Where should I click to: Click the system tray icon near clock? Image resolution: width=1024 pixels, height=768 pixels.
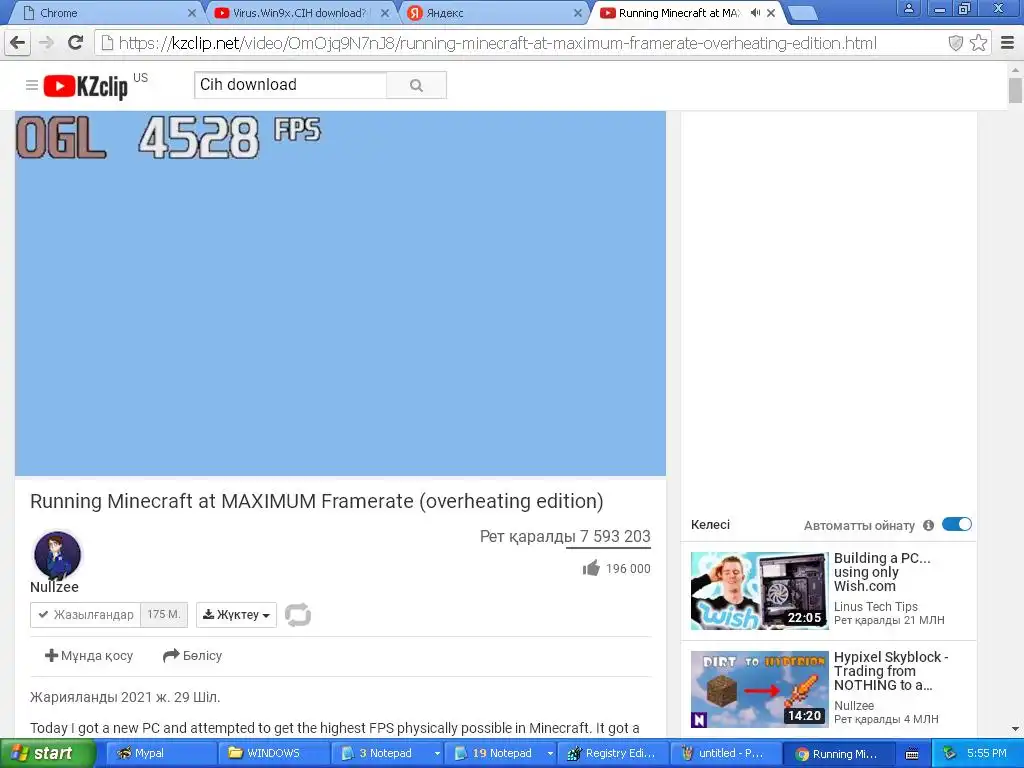pyautogui.click(x=950, y=753)
